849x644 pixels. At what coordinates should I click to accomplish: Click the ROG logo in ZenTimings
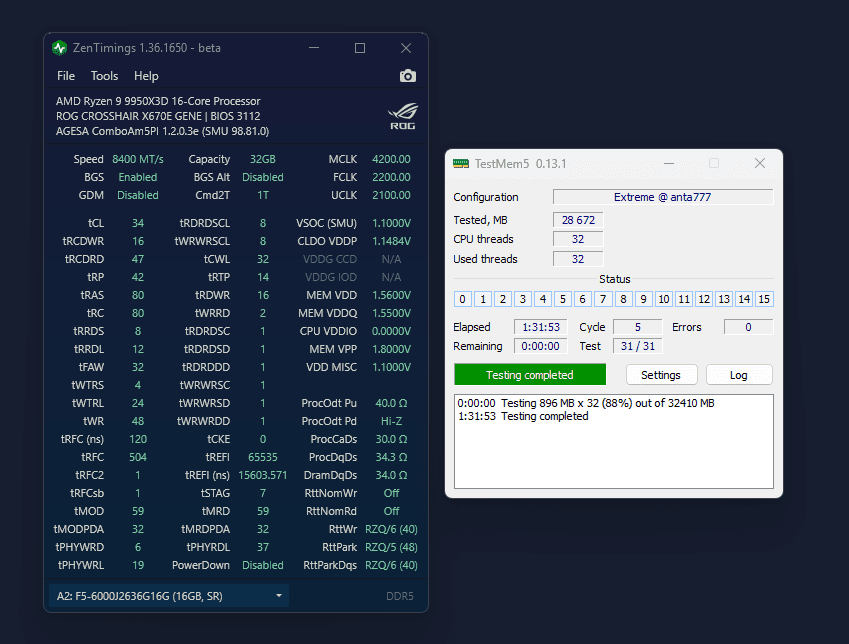(402, 116)
